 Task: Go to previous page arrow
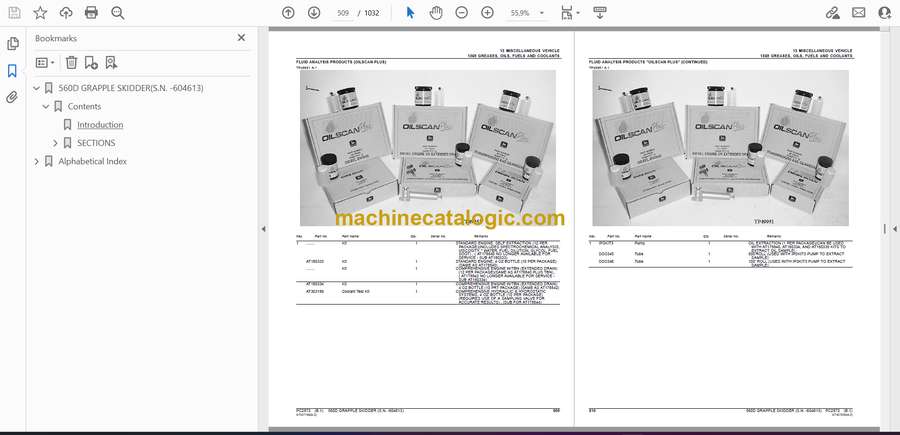click(288, 13)
